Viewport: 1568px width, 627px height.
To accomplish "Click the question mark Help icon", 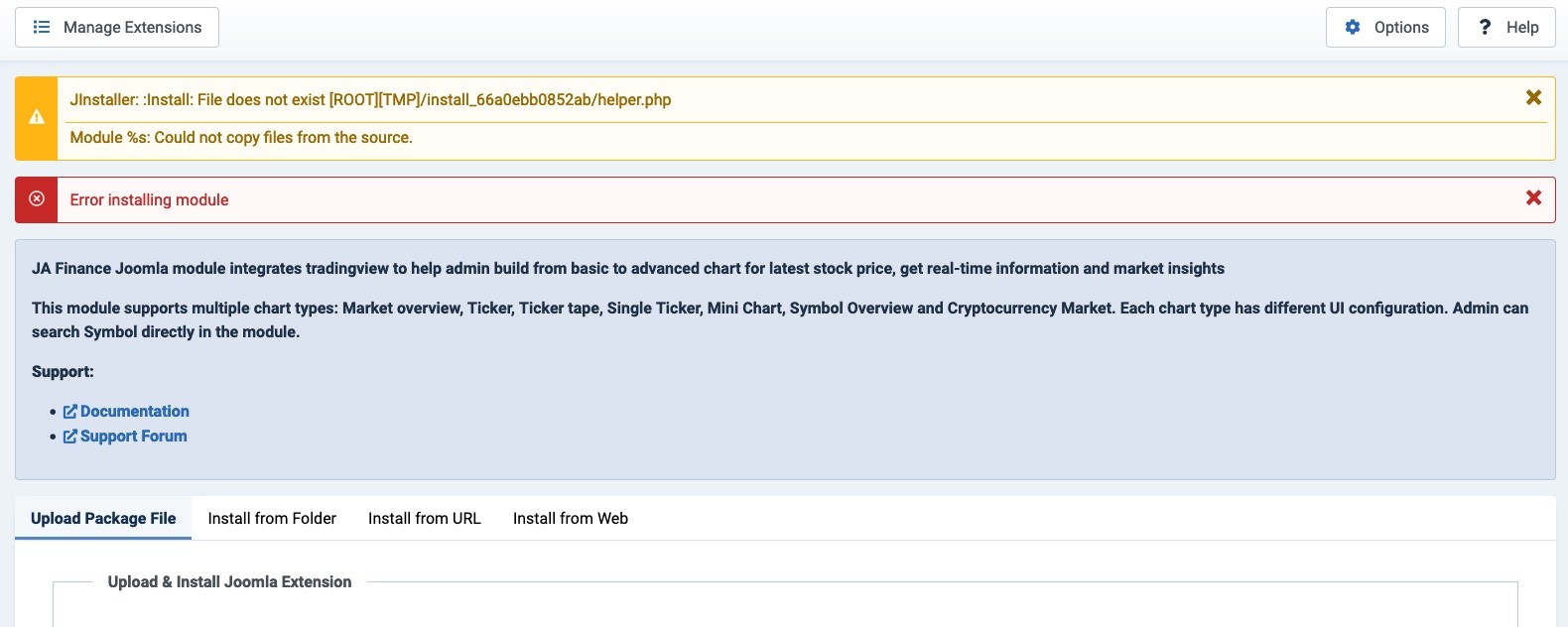I will [x=1485, y=28].
